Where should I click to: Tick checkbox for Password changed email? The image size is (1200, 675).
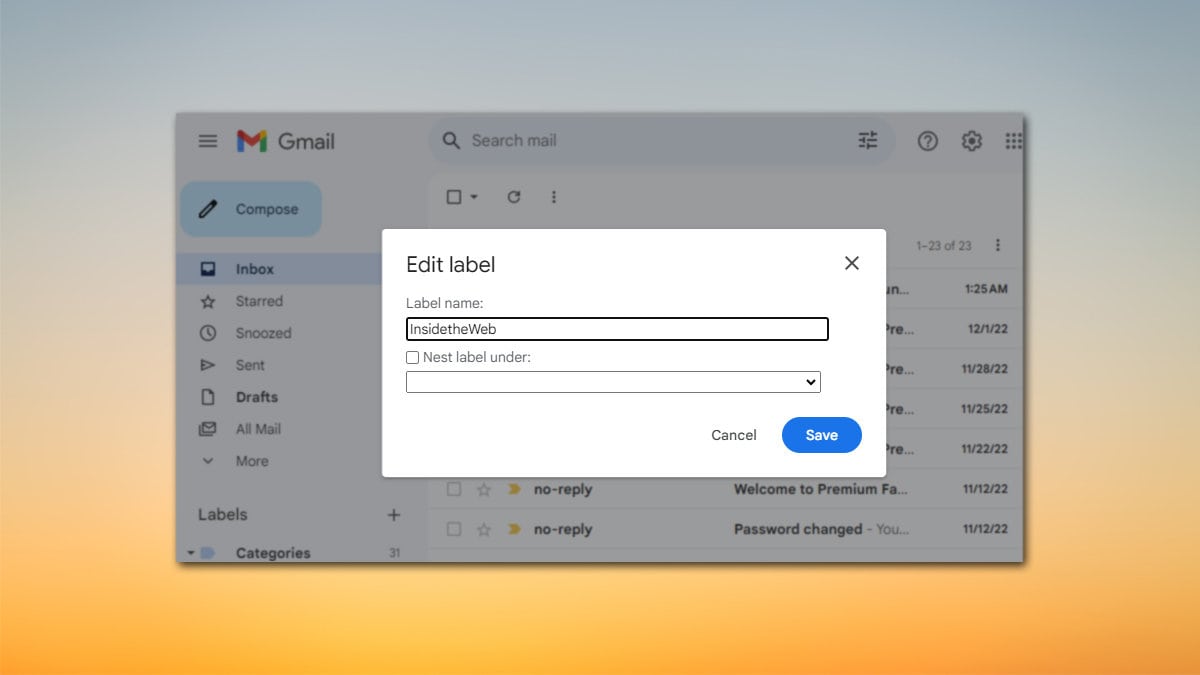[x=454, y=529]
